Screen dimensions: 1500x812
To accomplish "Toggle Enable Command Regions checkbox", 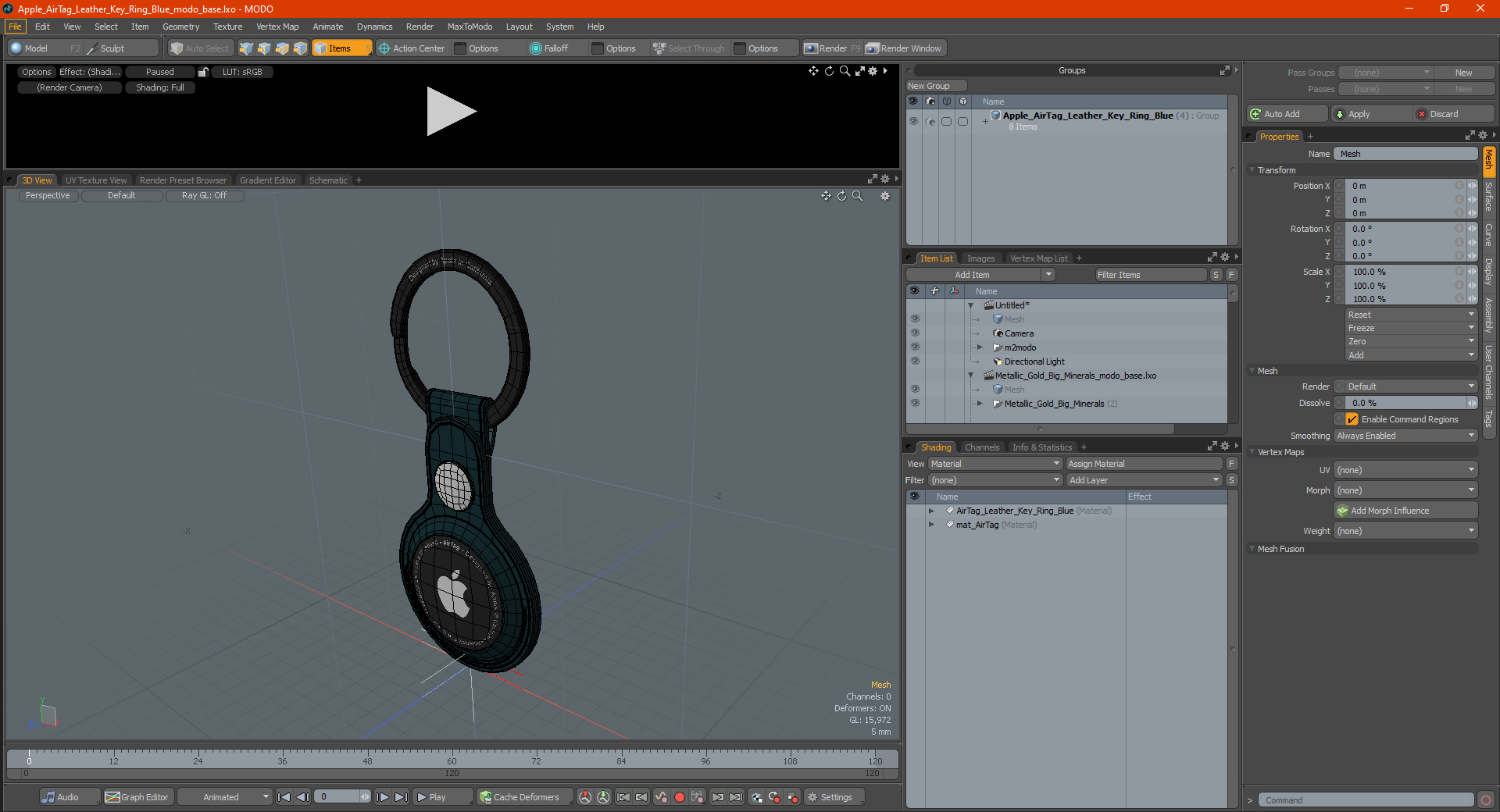I will pyautogui.click(x=1352, y=419).
